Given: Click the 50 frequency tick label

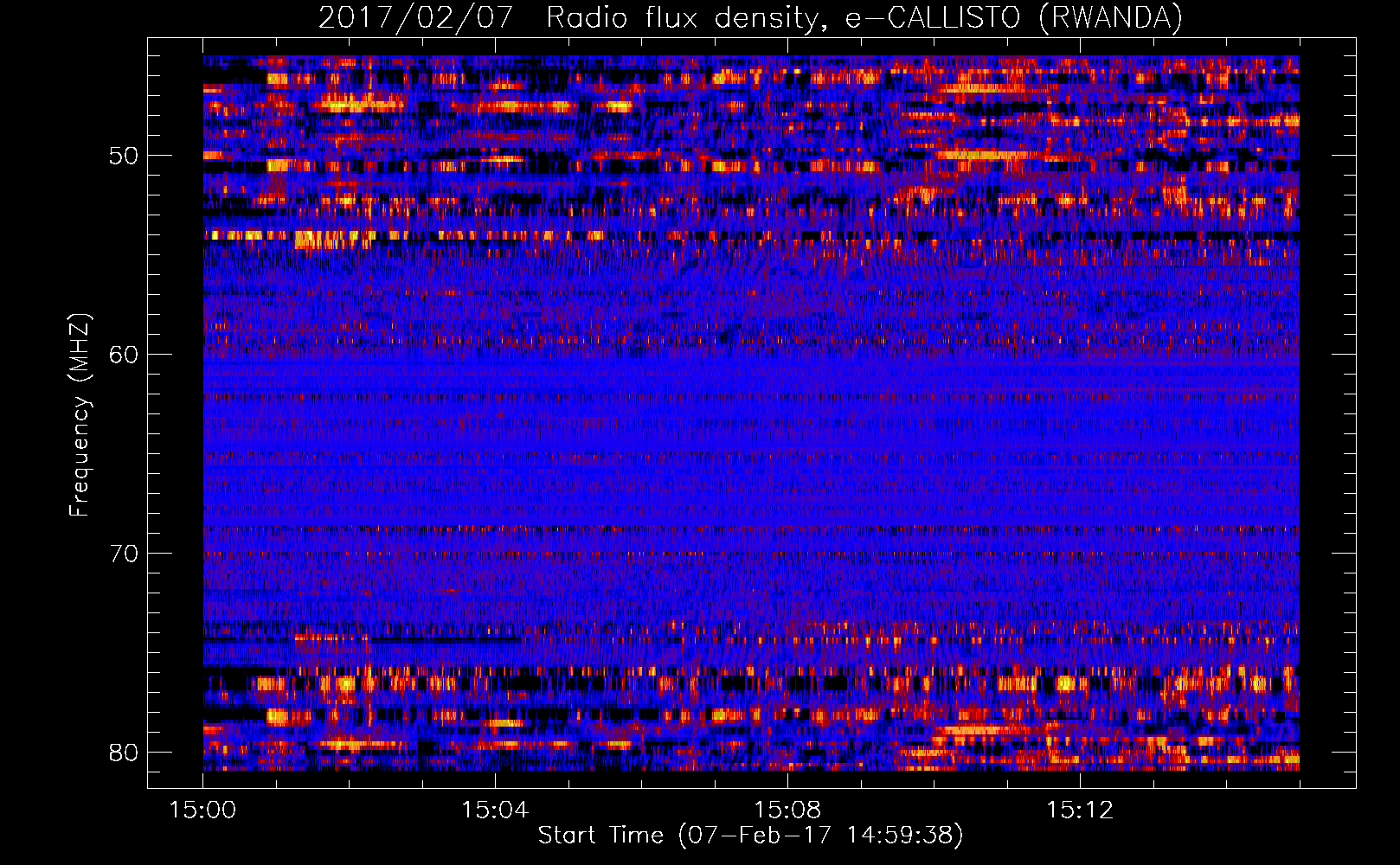Looking at the screenshot, I should click(x=124, y=156).
